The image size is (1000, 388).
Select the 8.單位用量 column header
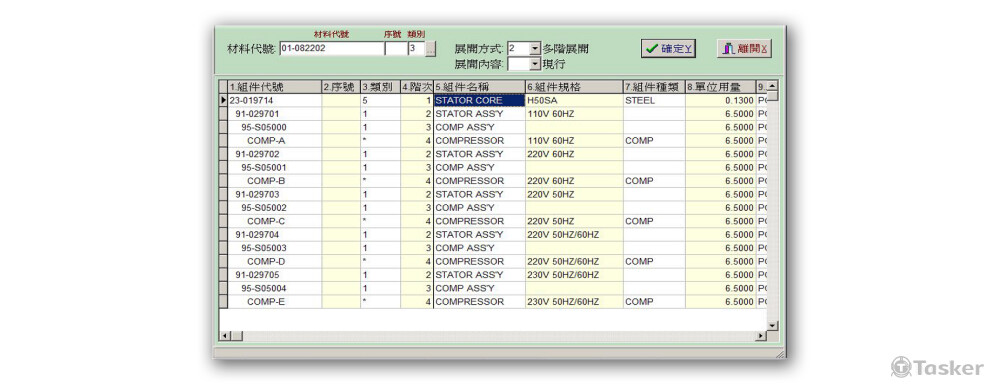point(721,87)
